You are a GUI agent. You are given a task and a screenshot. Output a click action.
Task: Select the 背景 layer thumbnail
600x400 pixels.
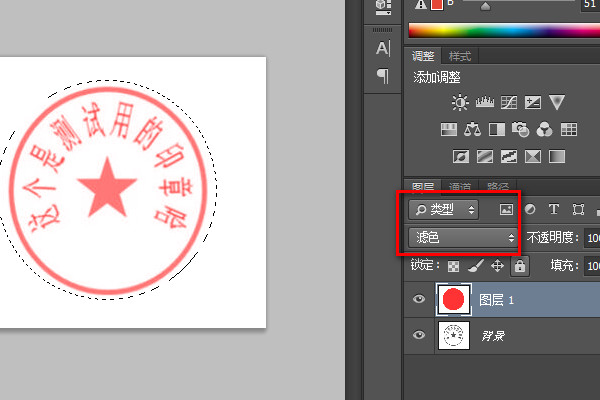(x=453, y=335)
